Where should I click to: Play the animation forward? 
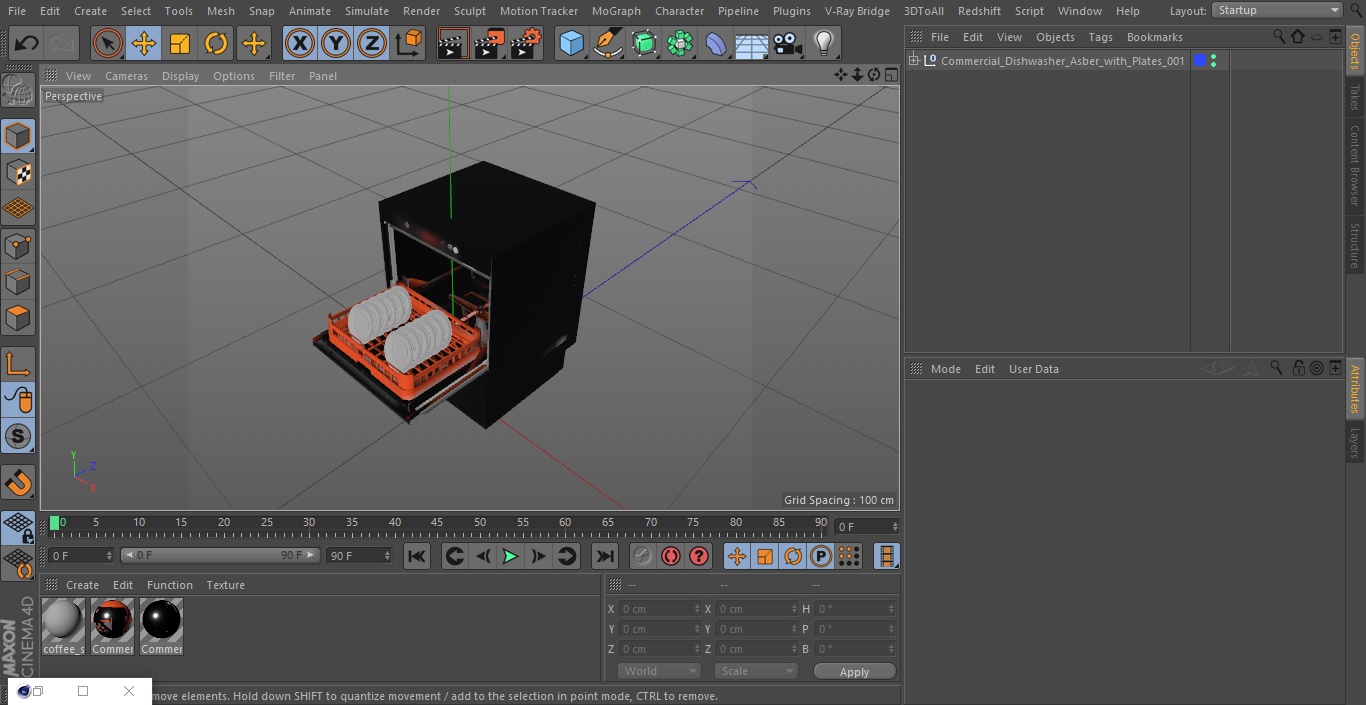point(510,556)
